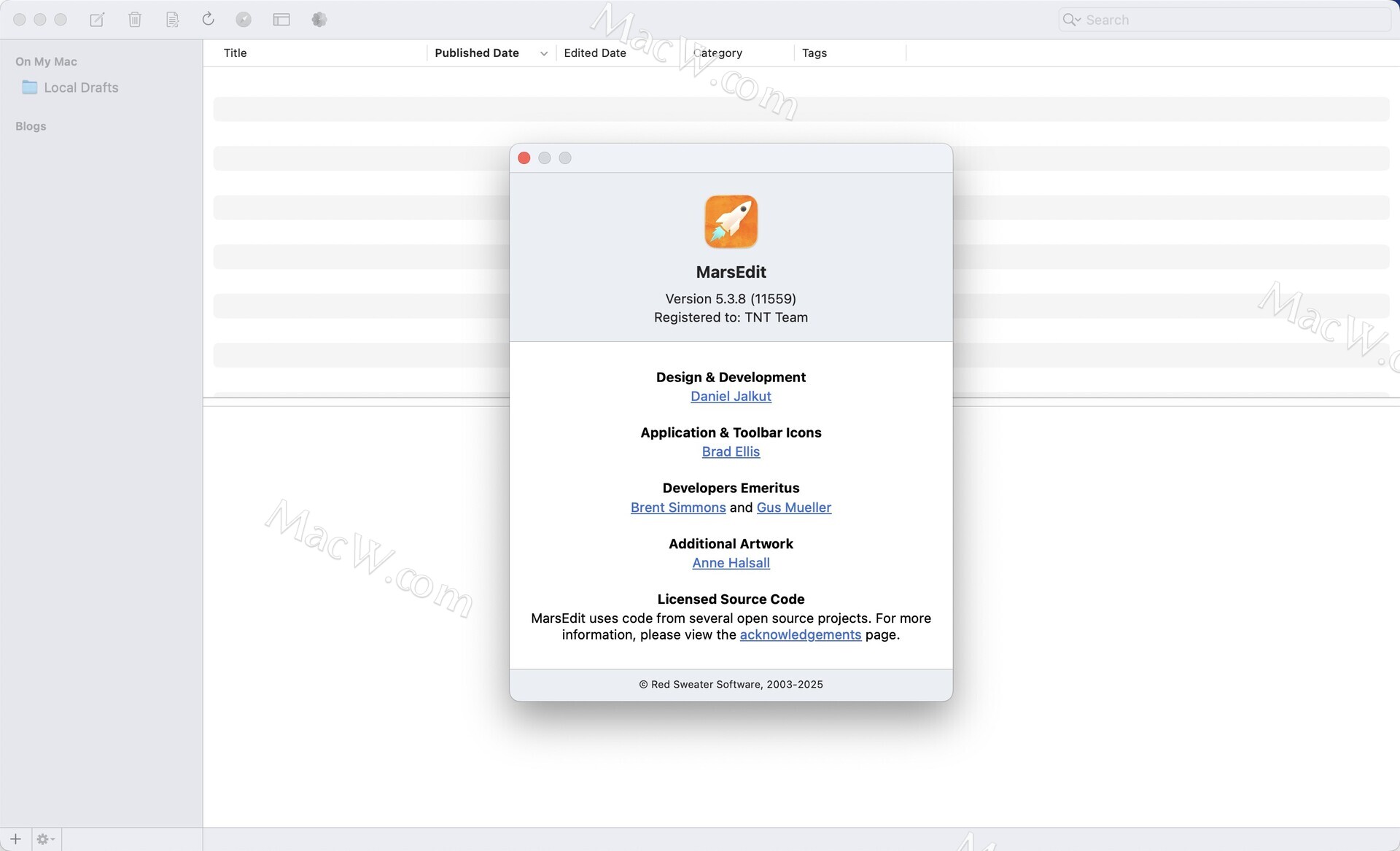Click the acknowledgements link

click(x=800, y=634)
